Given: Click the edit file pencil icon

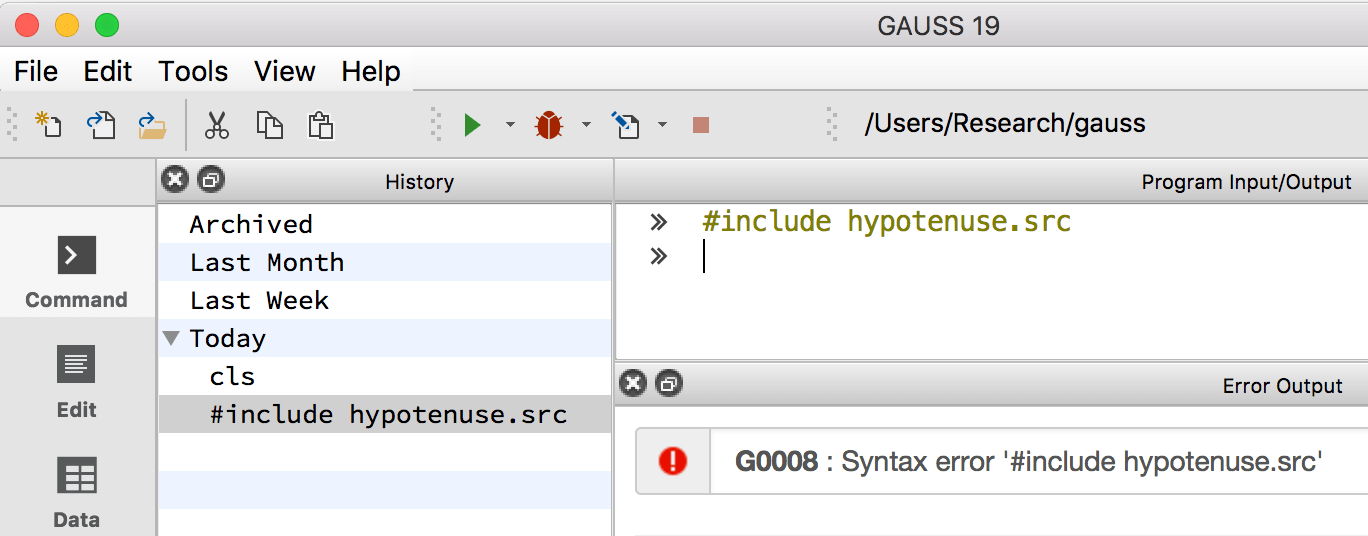Looking at the screenshot, I should (x=625, y=125).
